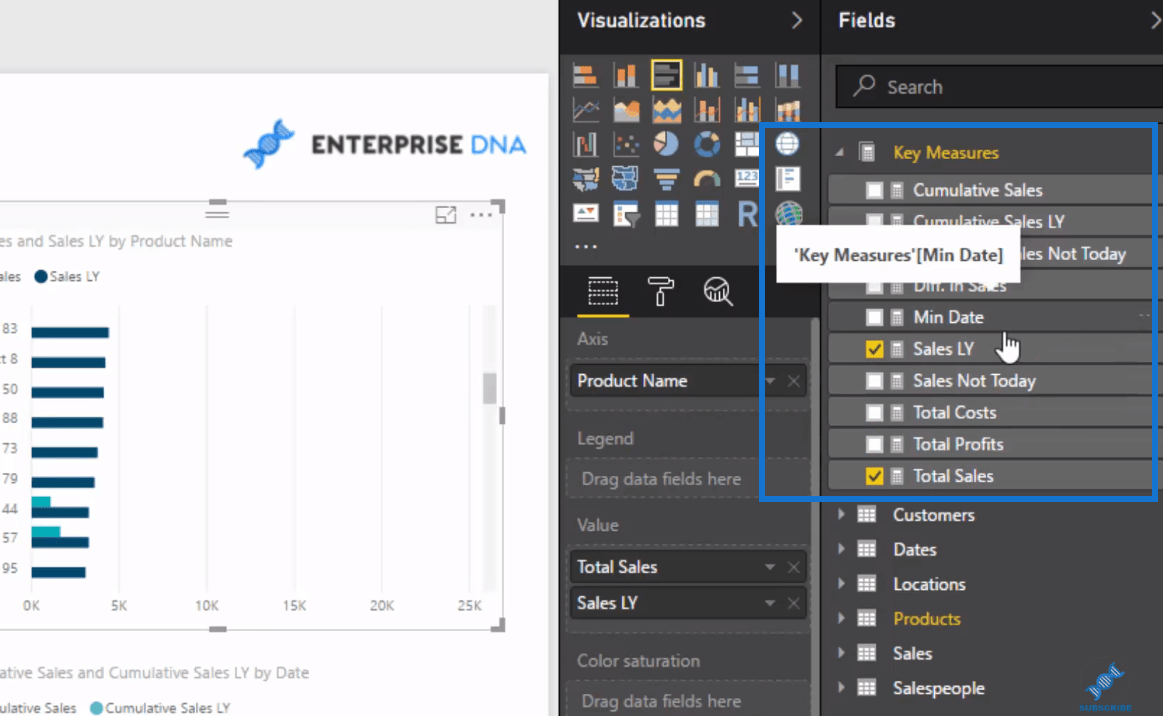Select the area chart visual
1163x716 pixels.
pos(626,110)
